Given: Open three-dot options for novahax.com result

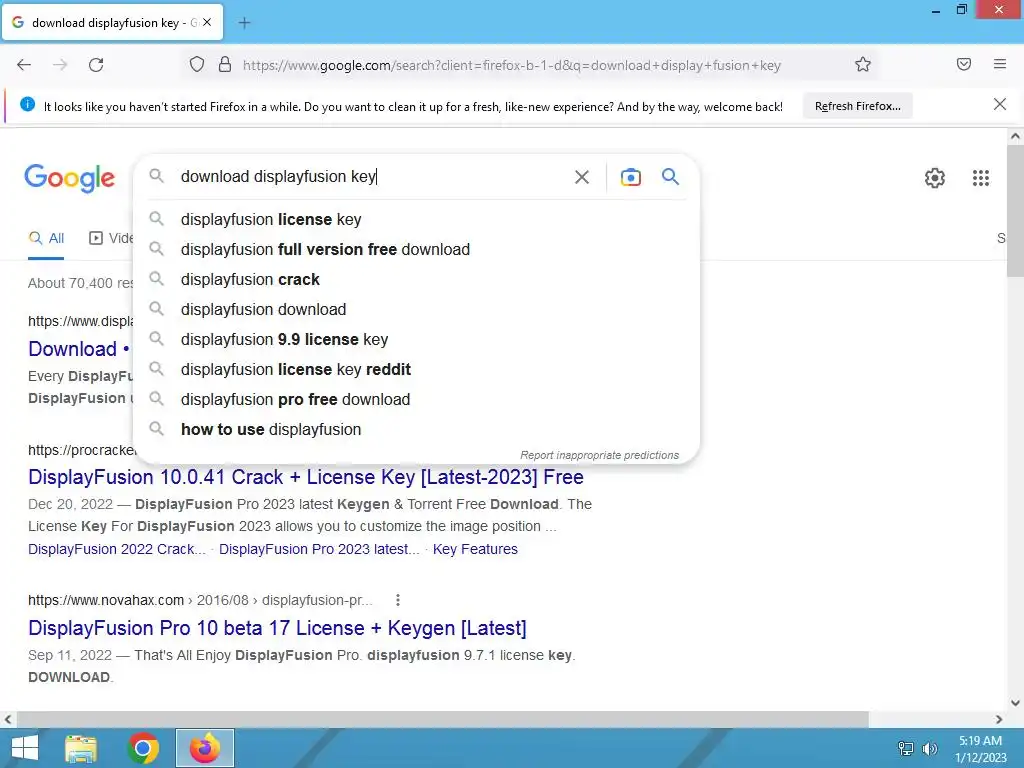Looking at the screenshot, I should coord(398,600).
